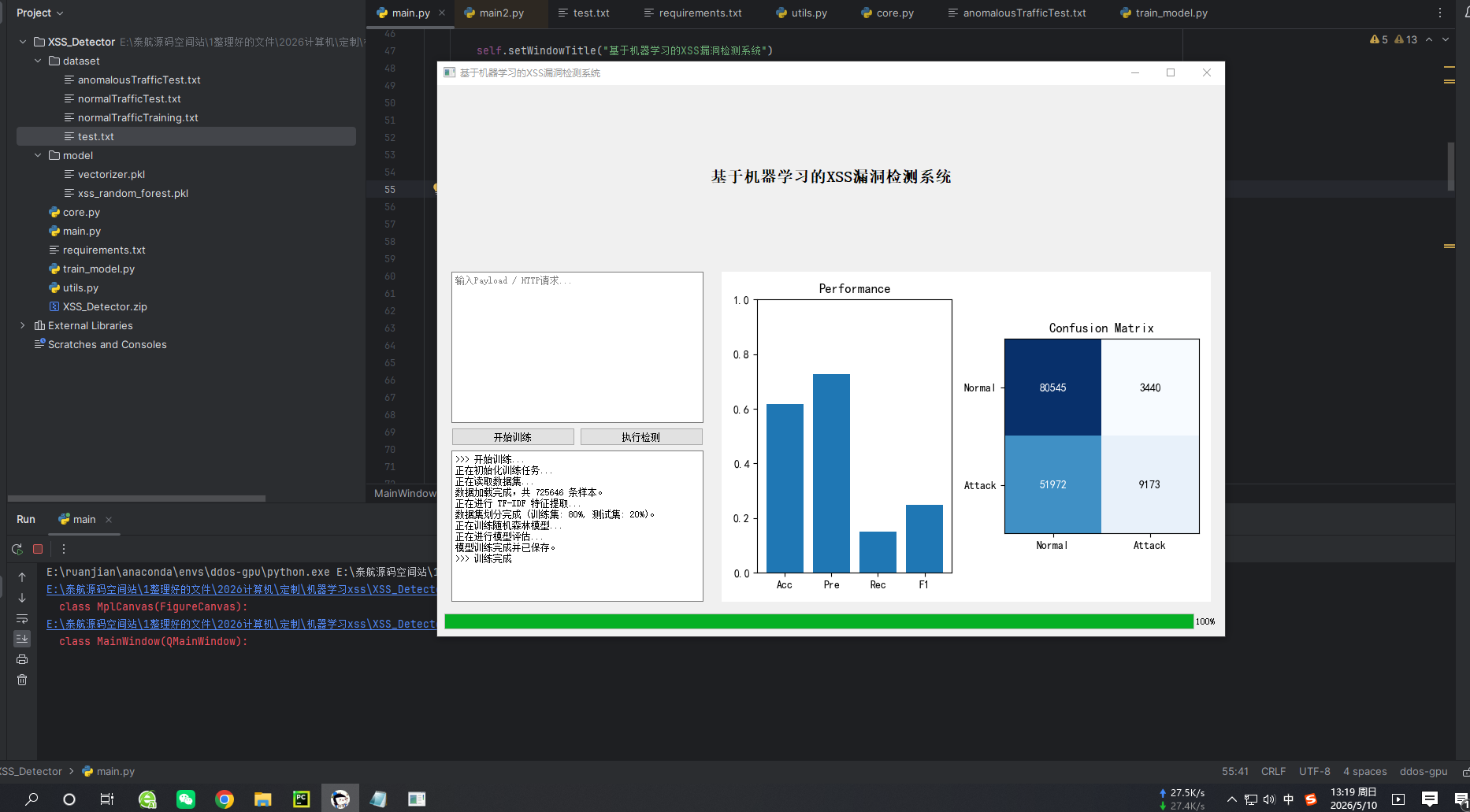Switch to utils.py editor tab

[801, 13]
